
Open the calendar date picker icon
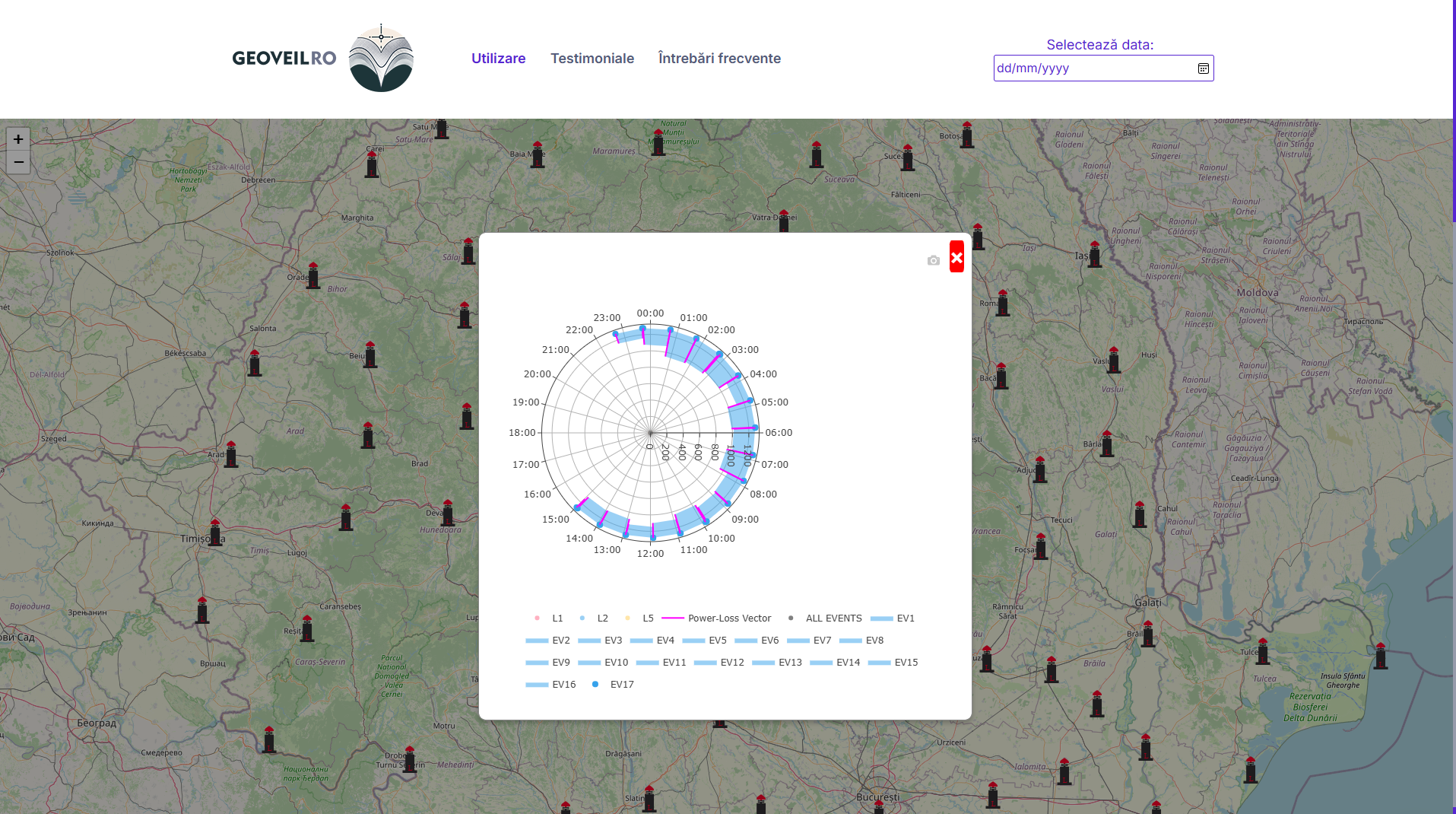(1203, 68)
